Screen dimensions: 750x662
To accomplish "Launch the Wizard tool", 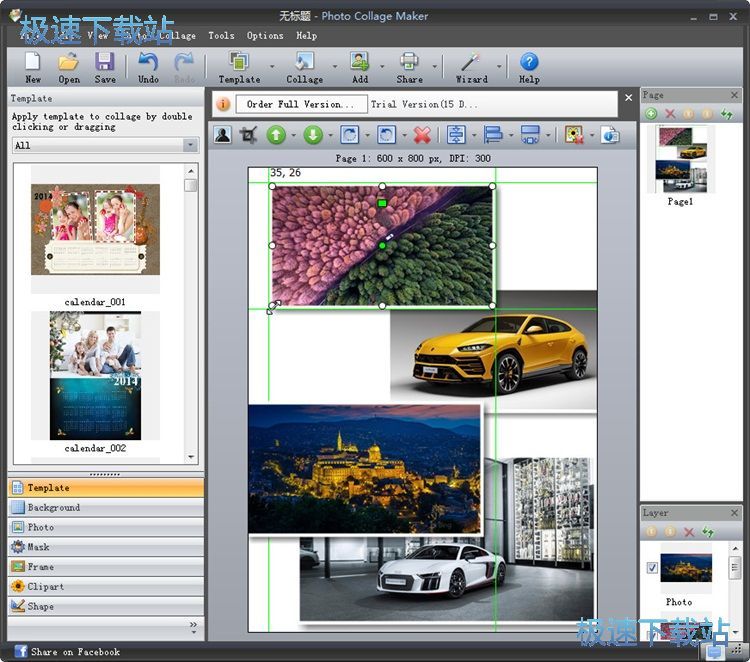I will [x=471, y=66].
